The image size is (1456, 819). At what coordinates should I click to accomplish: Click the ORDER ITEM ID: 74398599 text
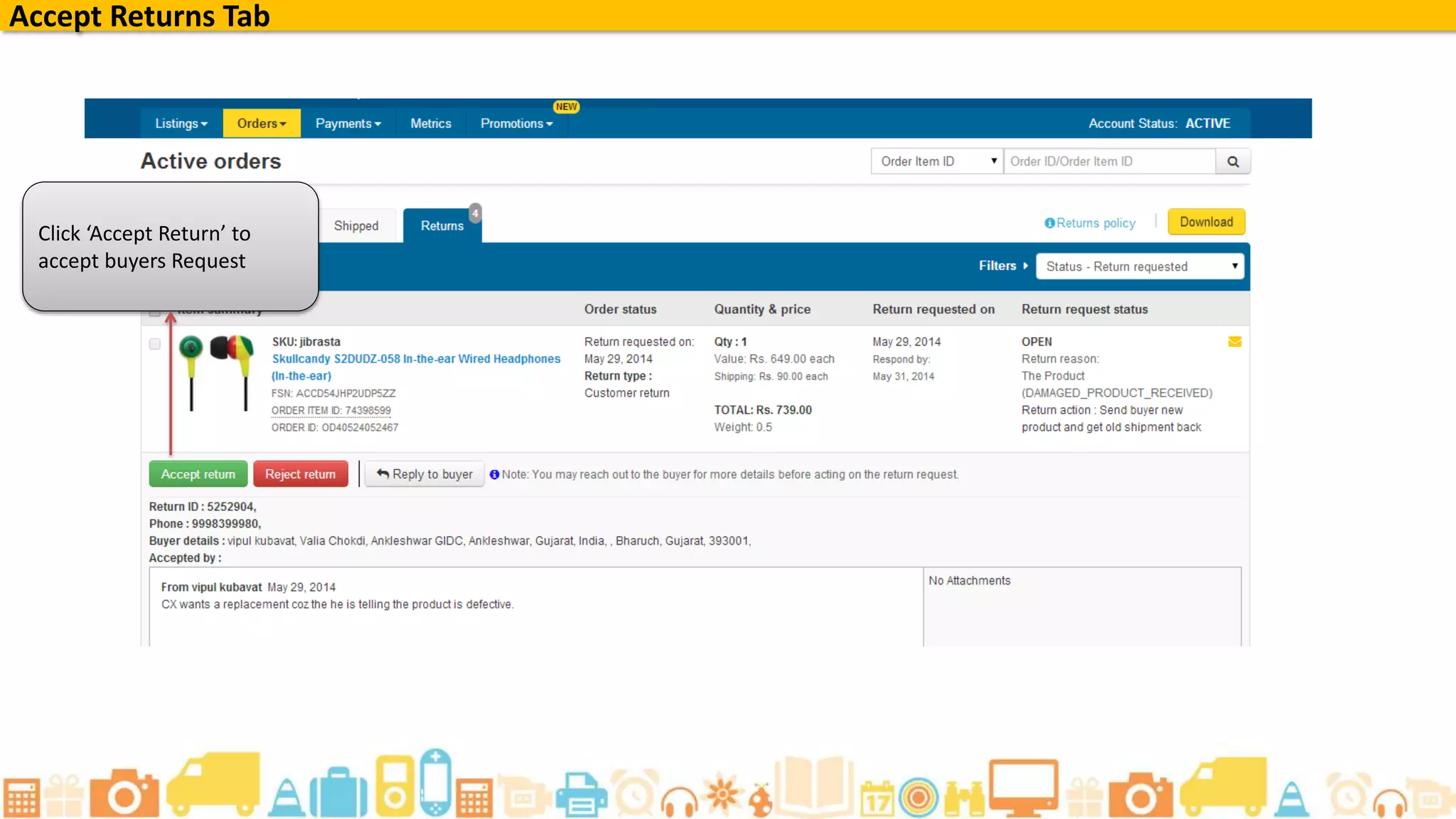(x=331, y=411)
